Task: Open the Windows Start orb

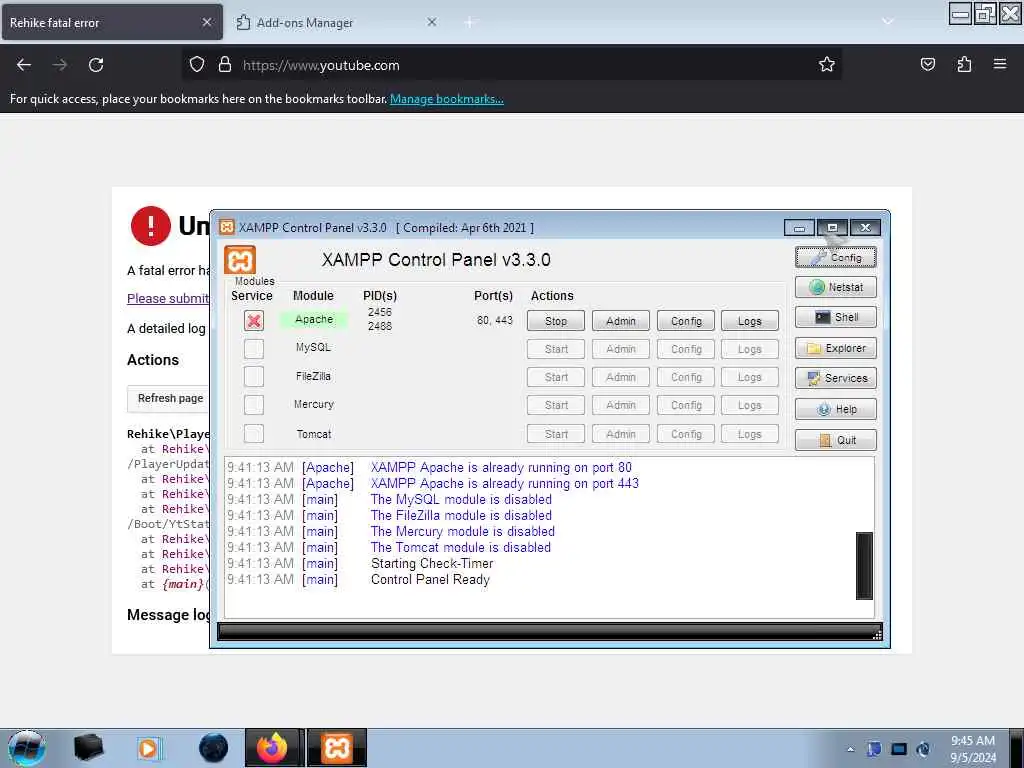Action: (27, 748)
